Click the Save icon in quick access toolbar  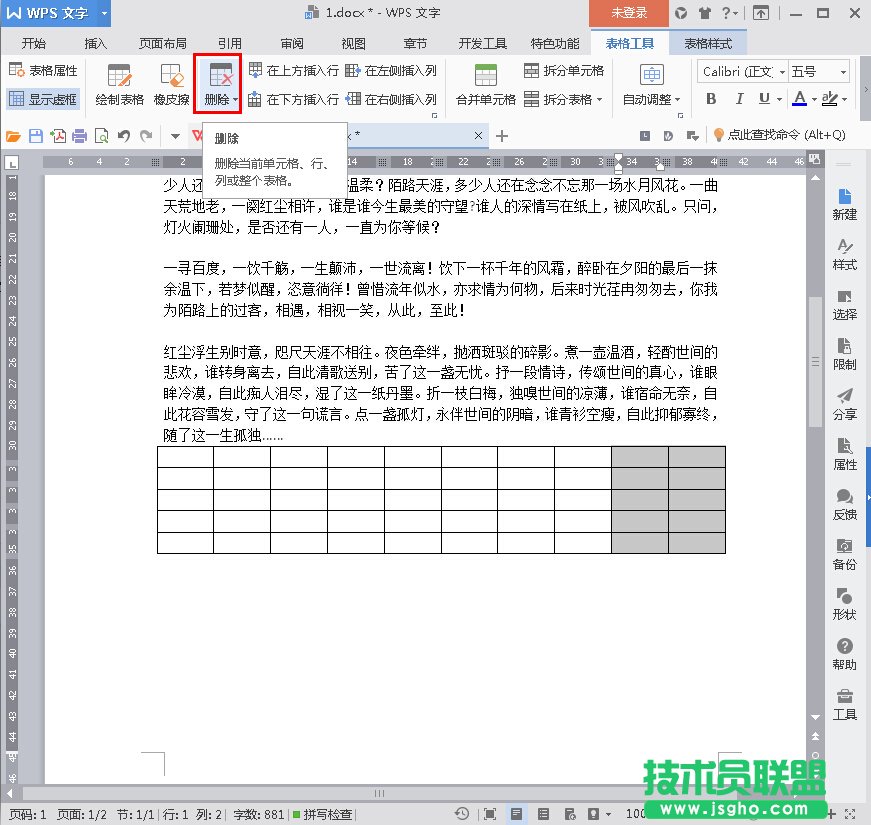click(x=36, y=136)
